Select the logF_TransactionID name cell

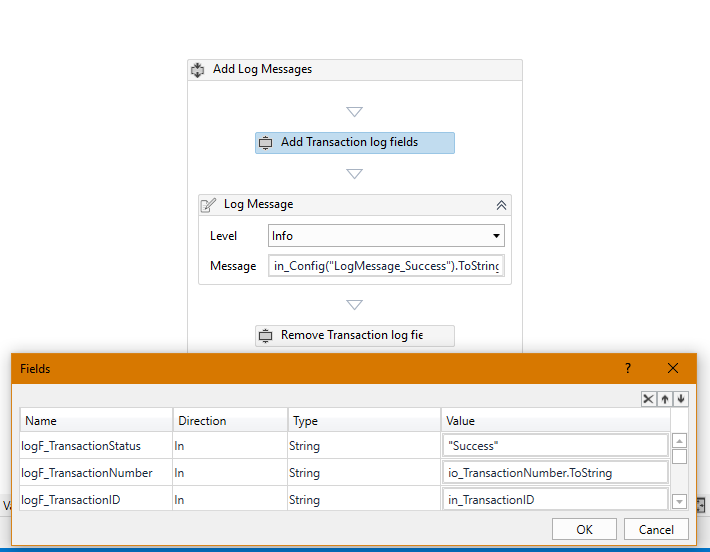96,499
